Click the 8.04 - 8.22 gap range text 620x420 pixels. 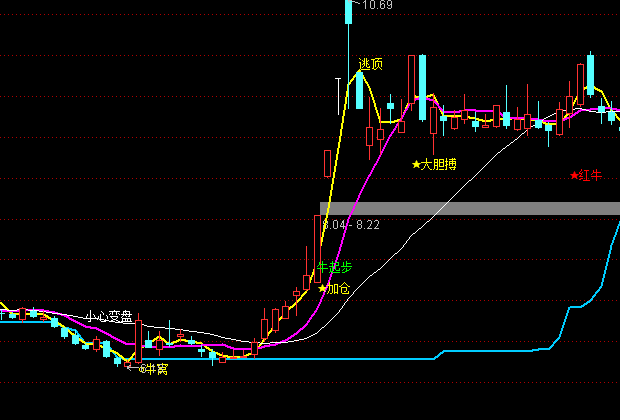point(351,225)
